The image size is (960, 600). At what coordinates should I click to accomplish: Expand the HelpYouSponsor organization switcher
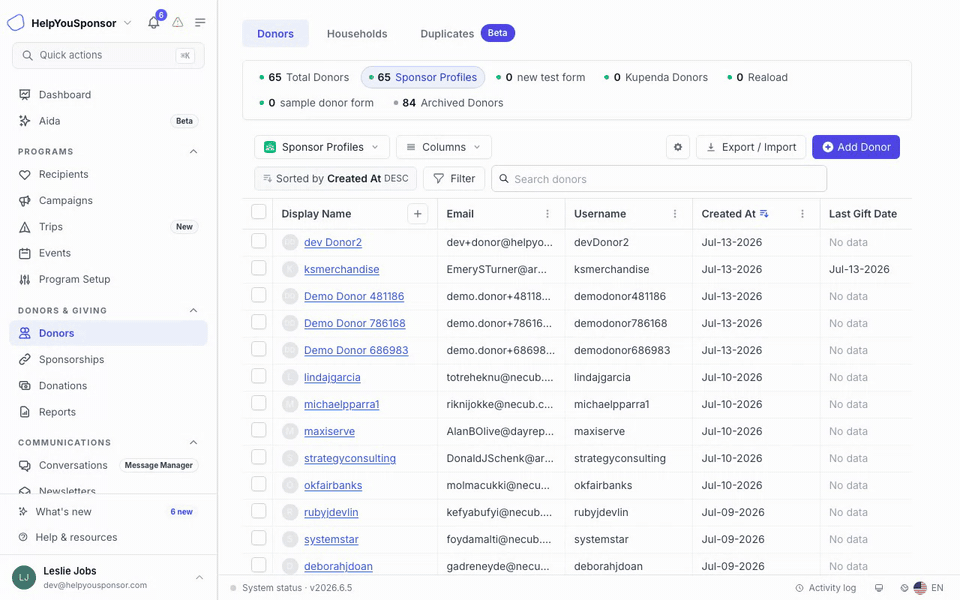point(127,23)
